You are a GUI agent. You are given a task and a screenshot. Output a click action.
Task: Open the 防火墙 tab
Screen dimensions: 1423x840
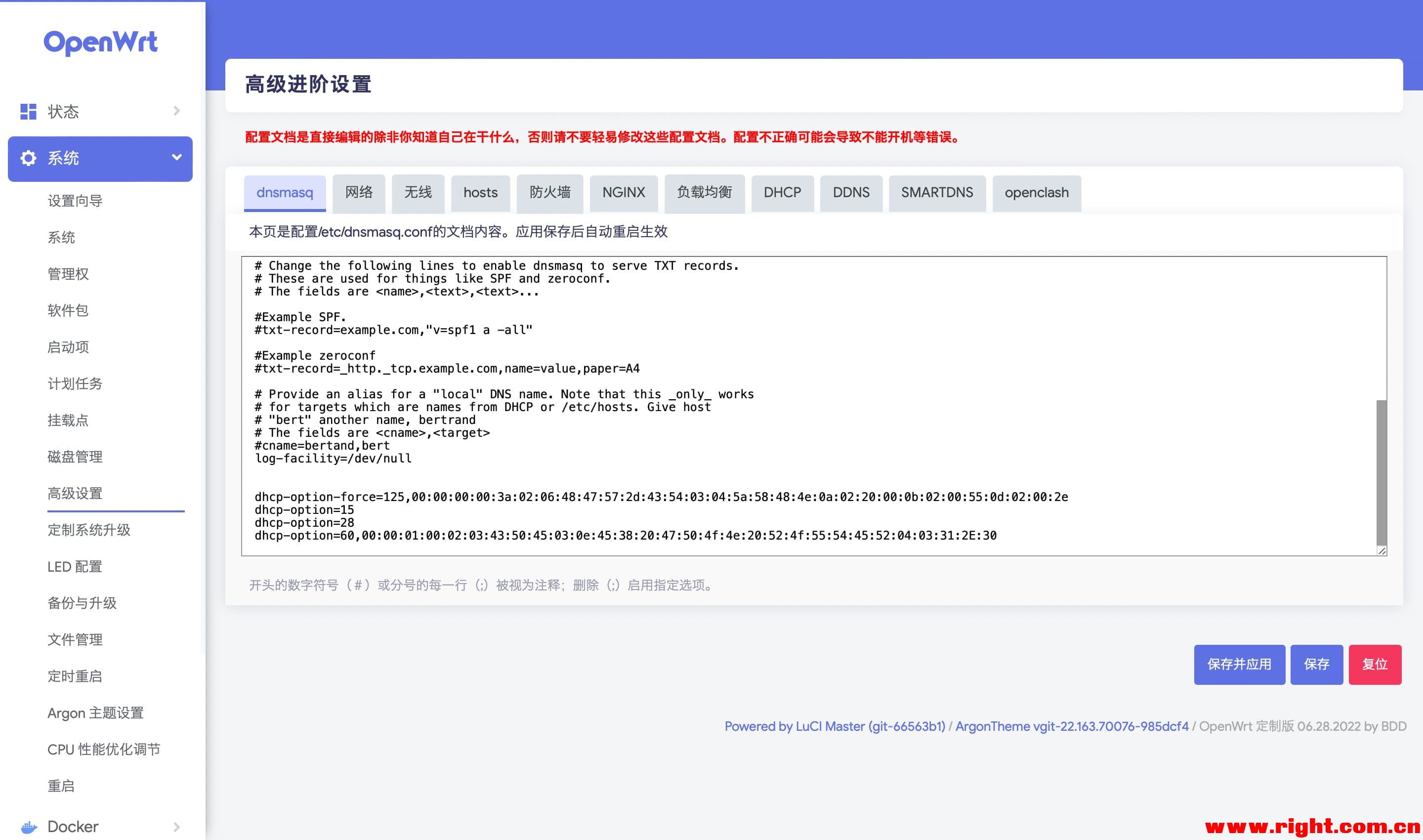coord(550,193)
